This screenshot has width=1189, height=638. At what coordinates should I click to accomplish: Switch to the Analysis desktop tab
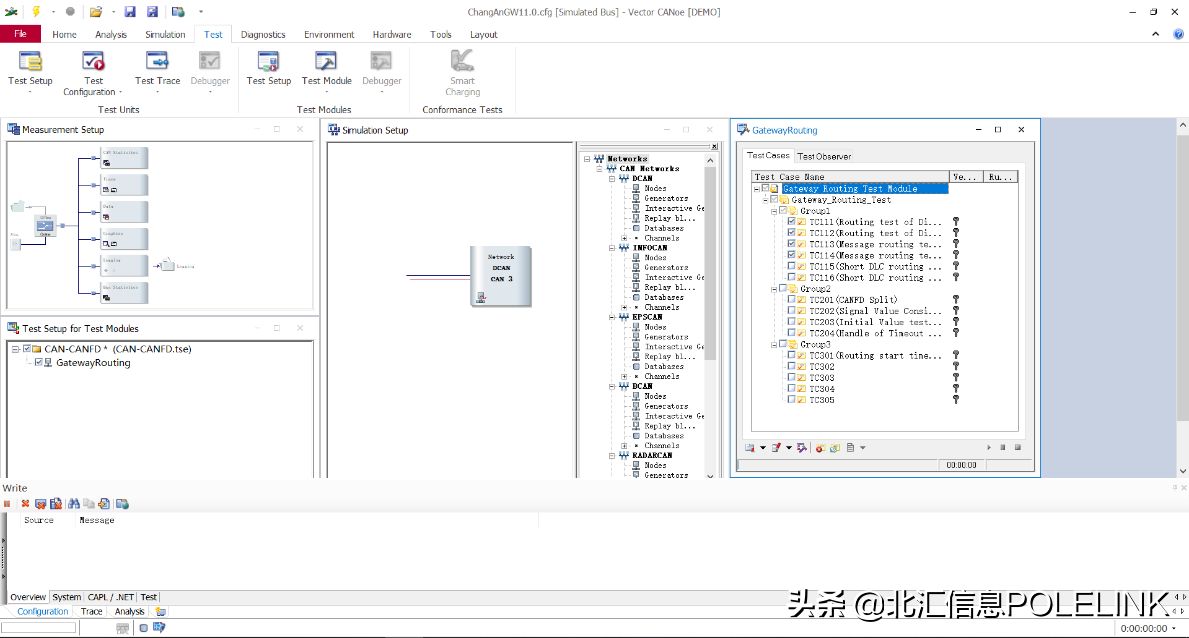129,611
